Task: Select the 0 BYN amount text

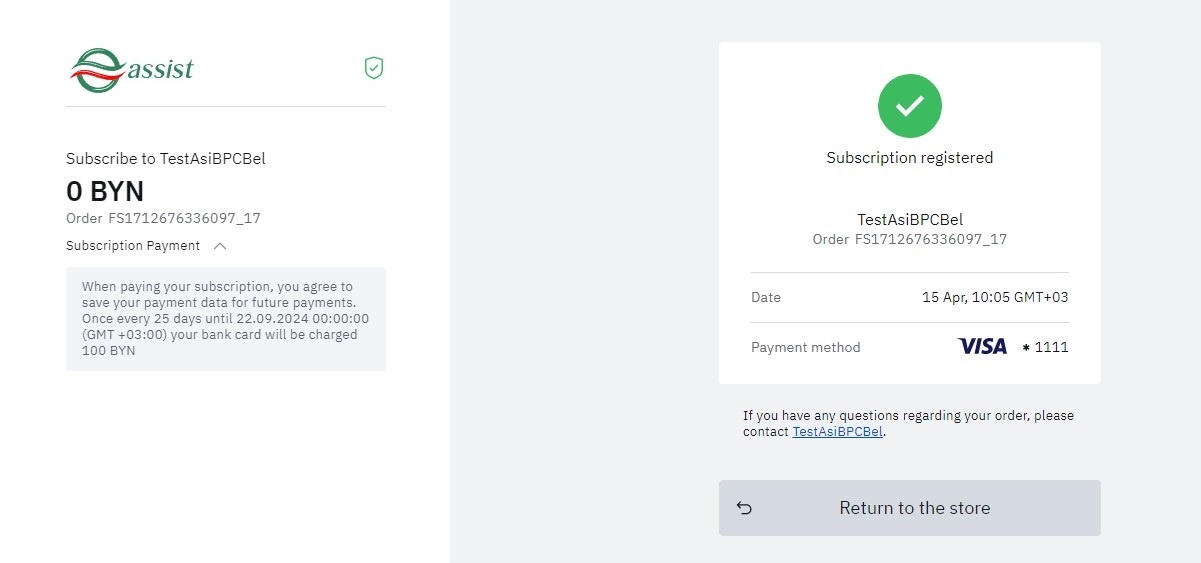Action: coord(105,191)
